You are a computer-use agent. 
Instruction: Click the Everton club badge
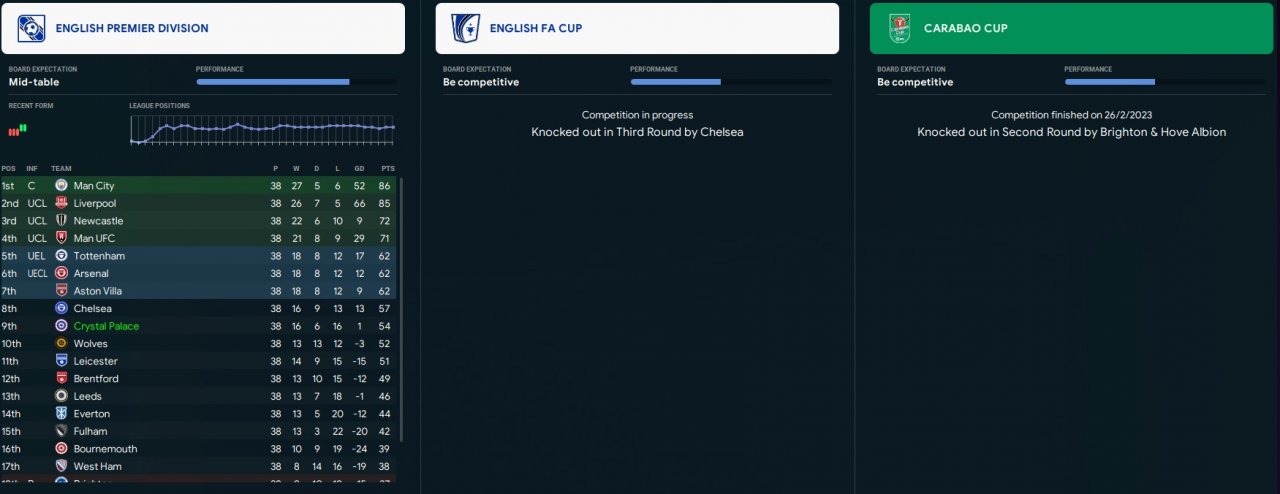tap(61, 413)
